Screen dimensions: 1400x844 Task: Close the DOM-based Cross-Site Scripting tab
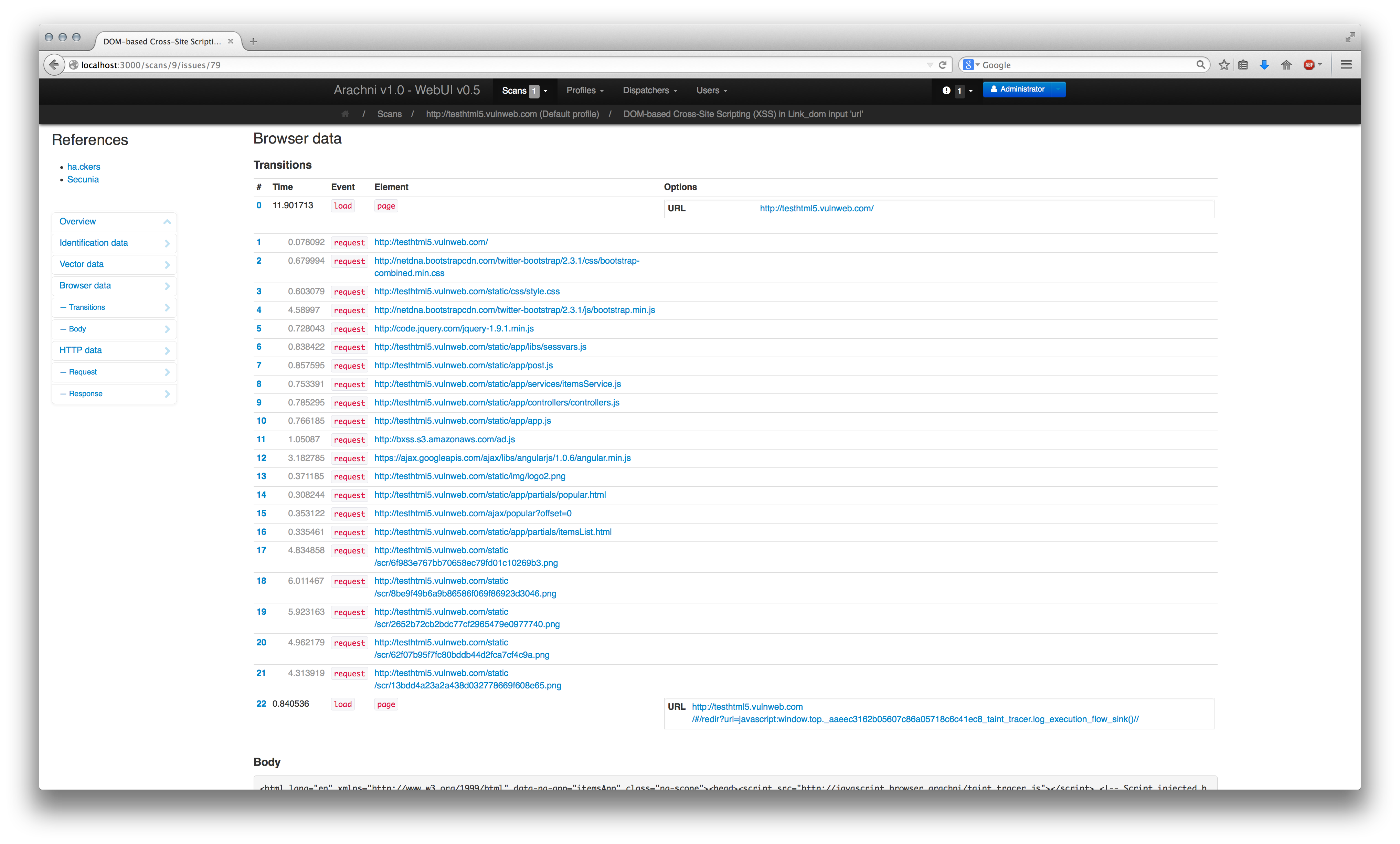[231, 41]
